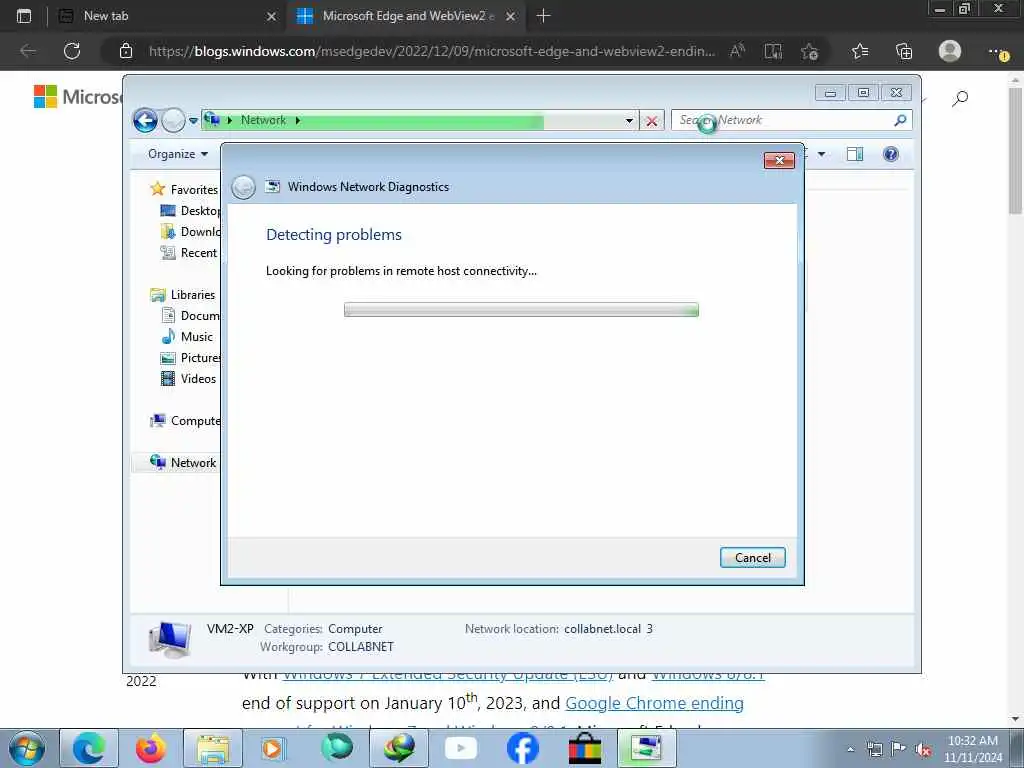
Task: Expand the chevron after Network breadcrumb
Action: click(x=298, y=120)
